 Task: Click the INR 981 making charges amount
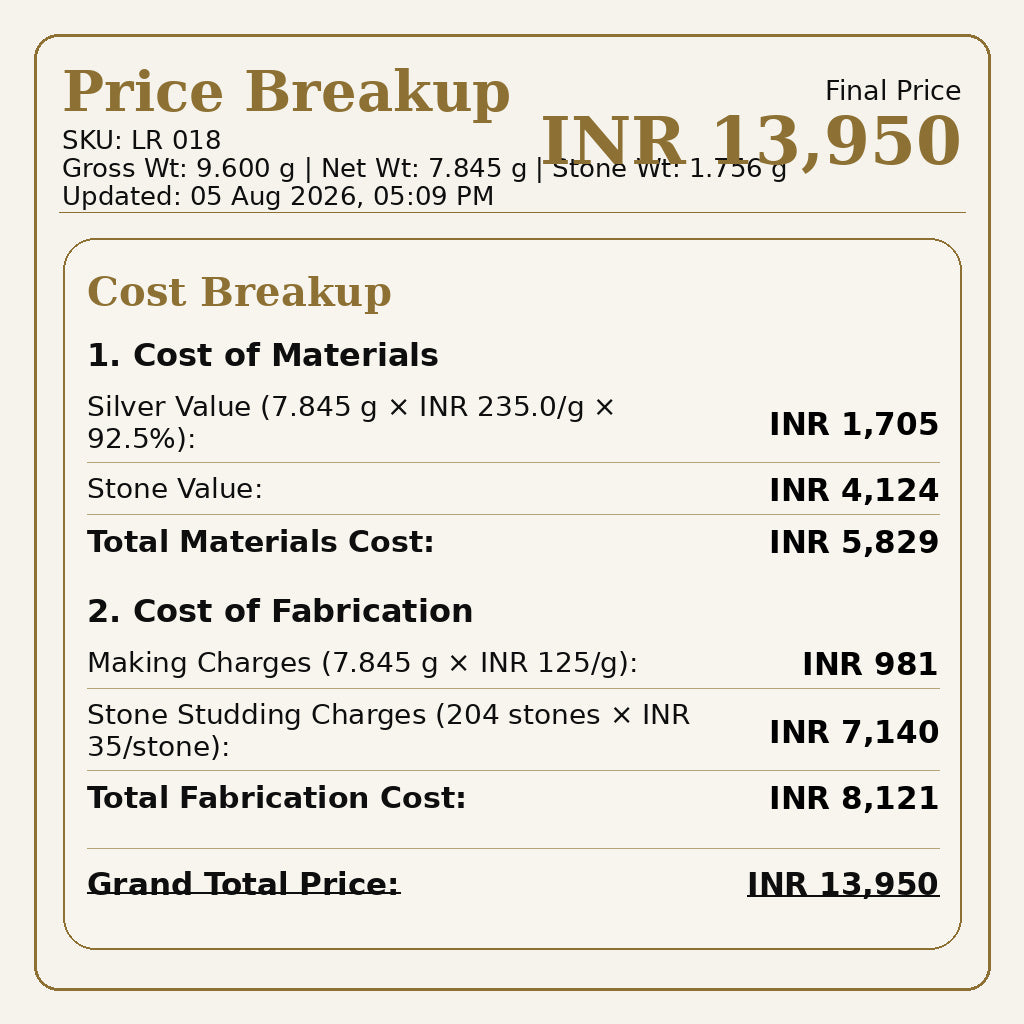(x=870, y=664)
